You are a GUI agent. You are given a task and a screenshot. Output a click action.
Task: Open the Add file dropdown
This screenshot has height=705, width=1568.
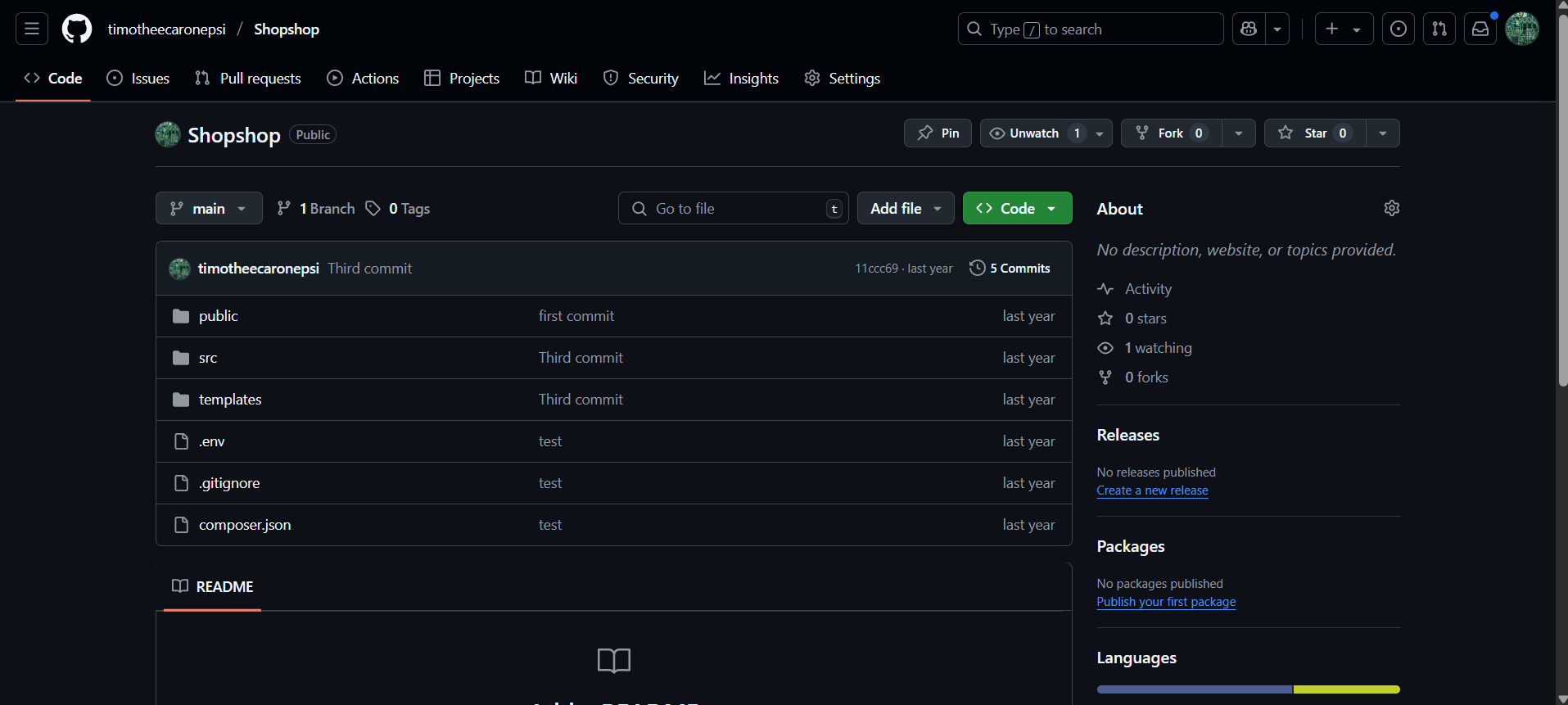click(x=905, y=209)
